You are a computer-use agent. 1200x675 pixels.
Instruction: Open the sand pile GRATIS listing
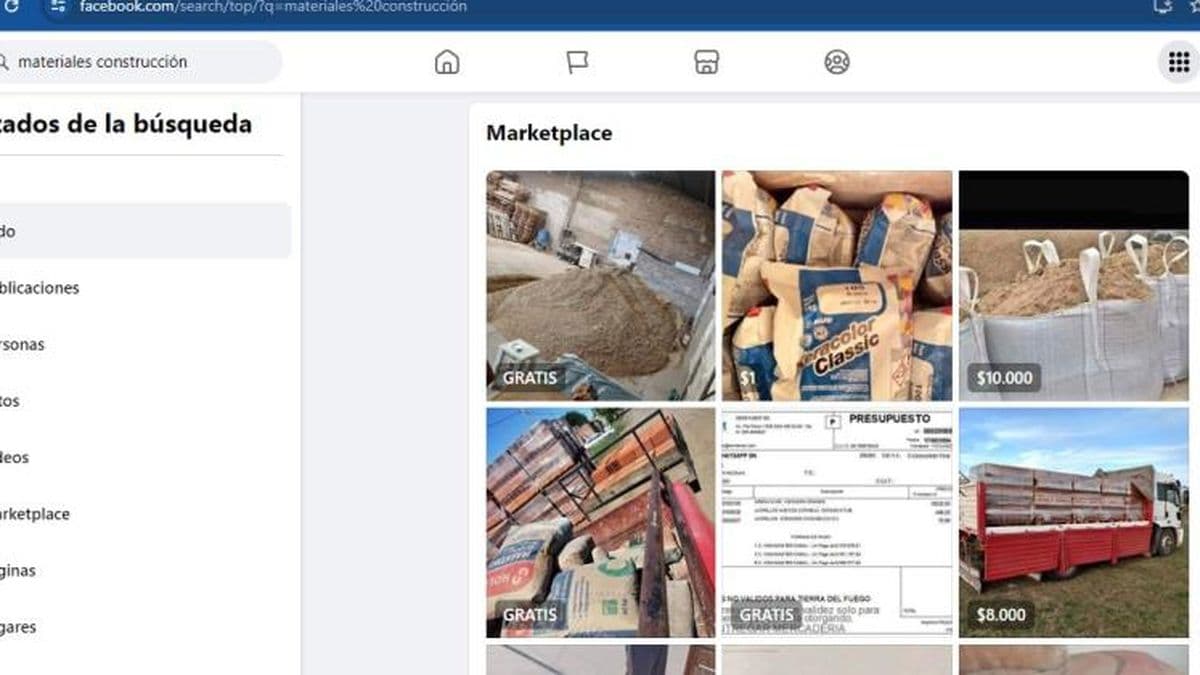pos(601,285)
